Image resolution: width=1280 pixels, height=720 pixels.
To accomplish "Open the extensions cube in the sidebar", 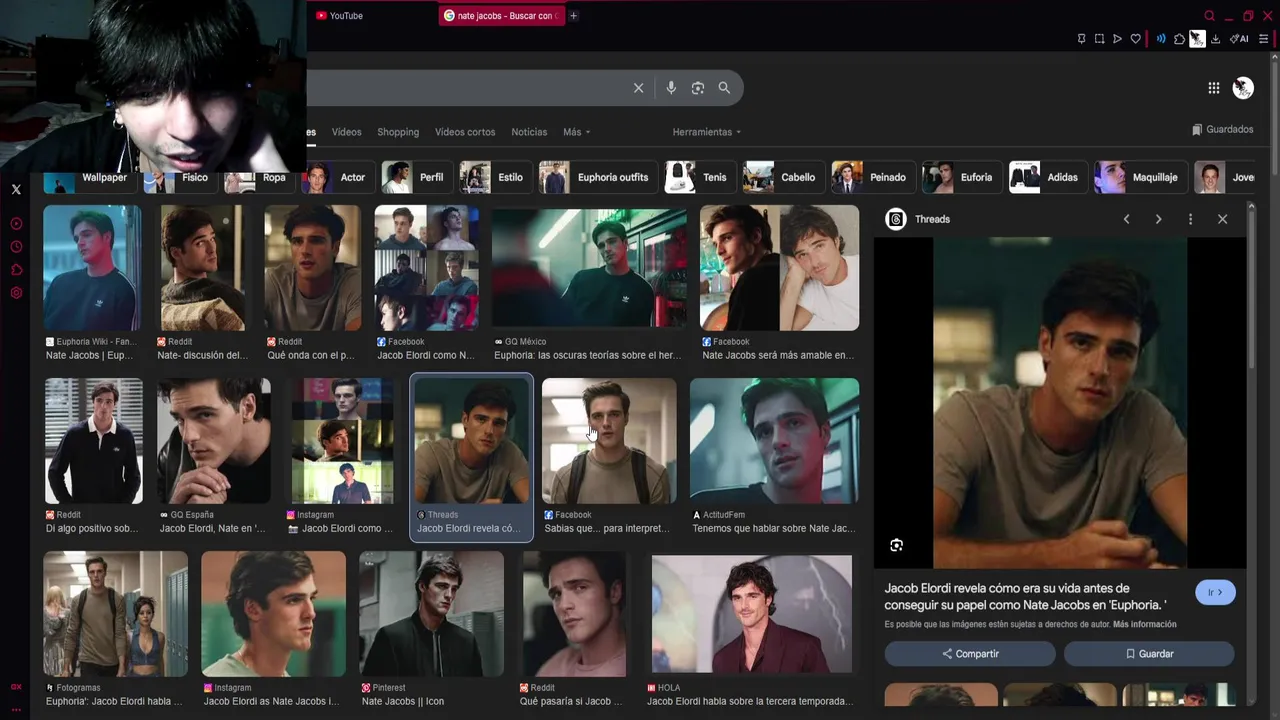I will [x=16, y=270].
